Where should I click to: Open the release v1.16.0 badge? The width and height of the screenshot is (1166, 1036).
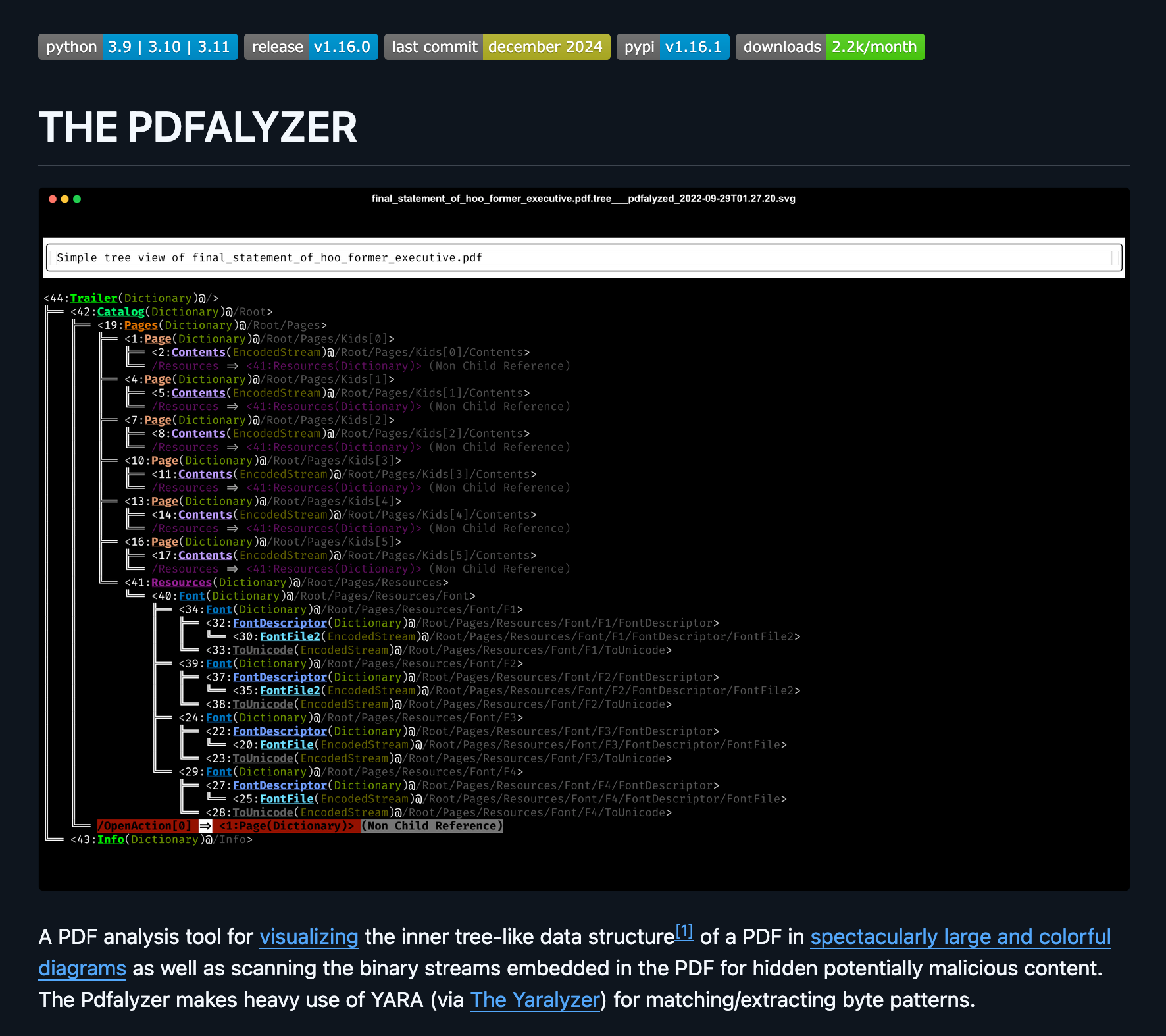pos(311,47)
